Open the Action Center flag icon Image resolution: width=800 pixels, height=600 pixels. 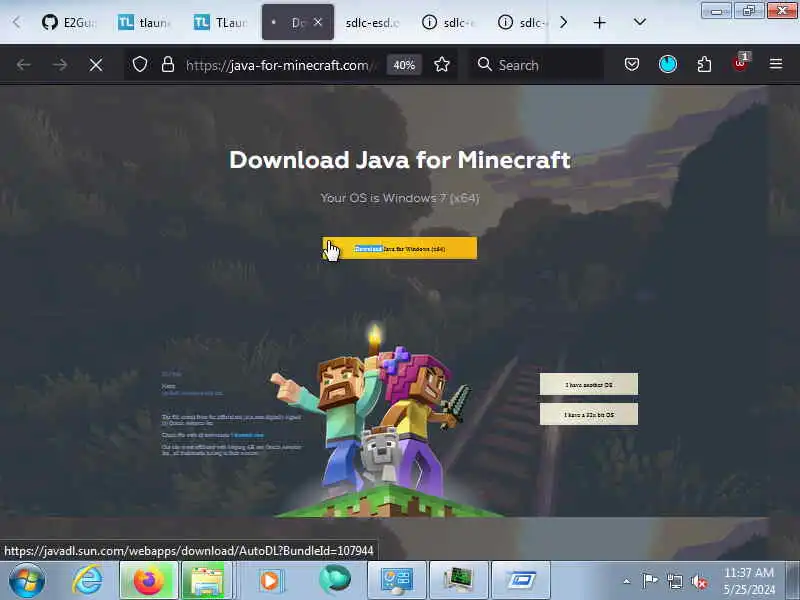[x=650, y=581]
